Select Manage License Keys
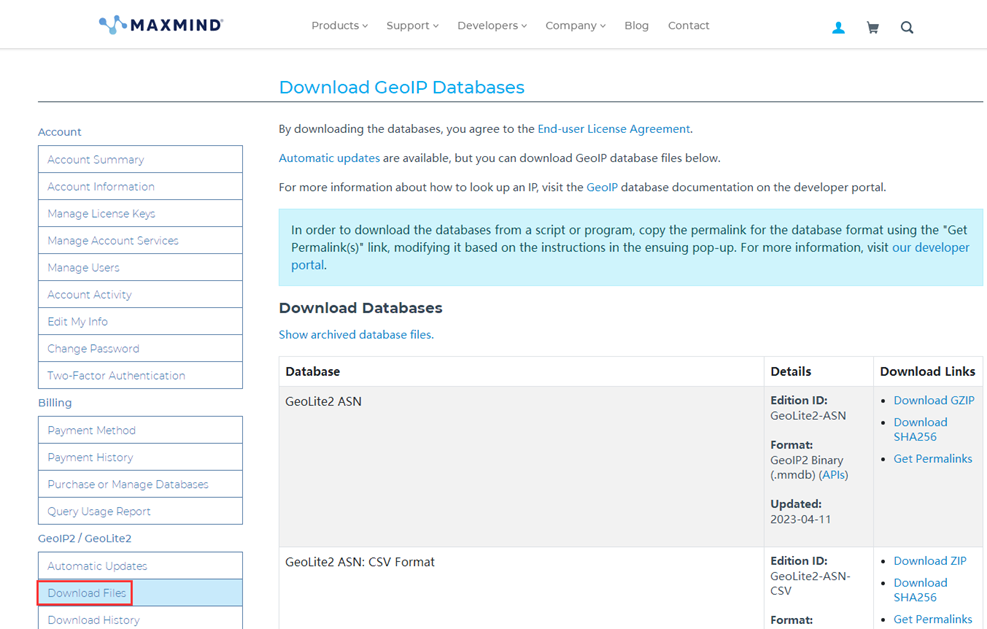This screenshot has width=987, height=629. (x=140, y=213)
